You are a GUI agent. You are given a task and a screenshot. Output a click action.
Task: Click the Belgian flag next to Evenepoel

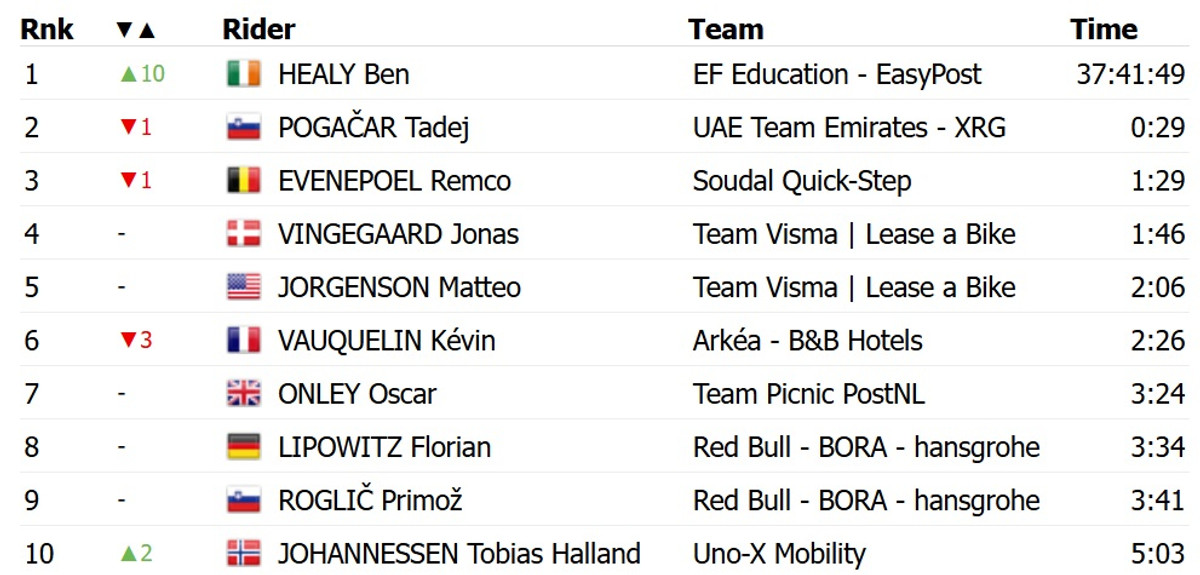pyautogui.click(x=244, y=181)
